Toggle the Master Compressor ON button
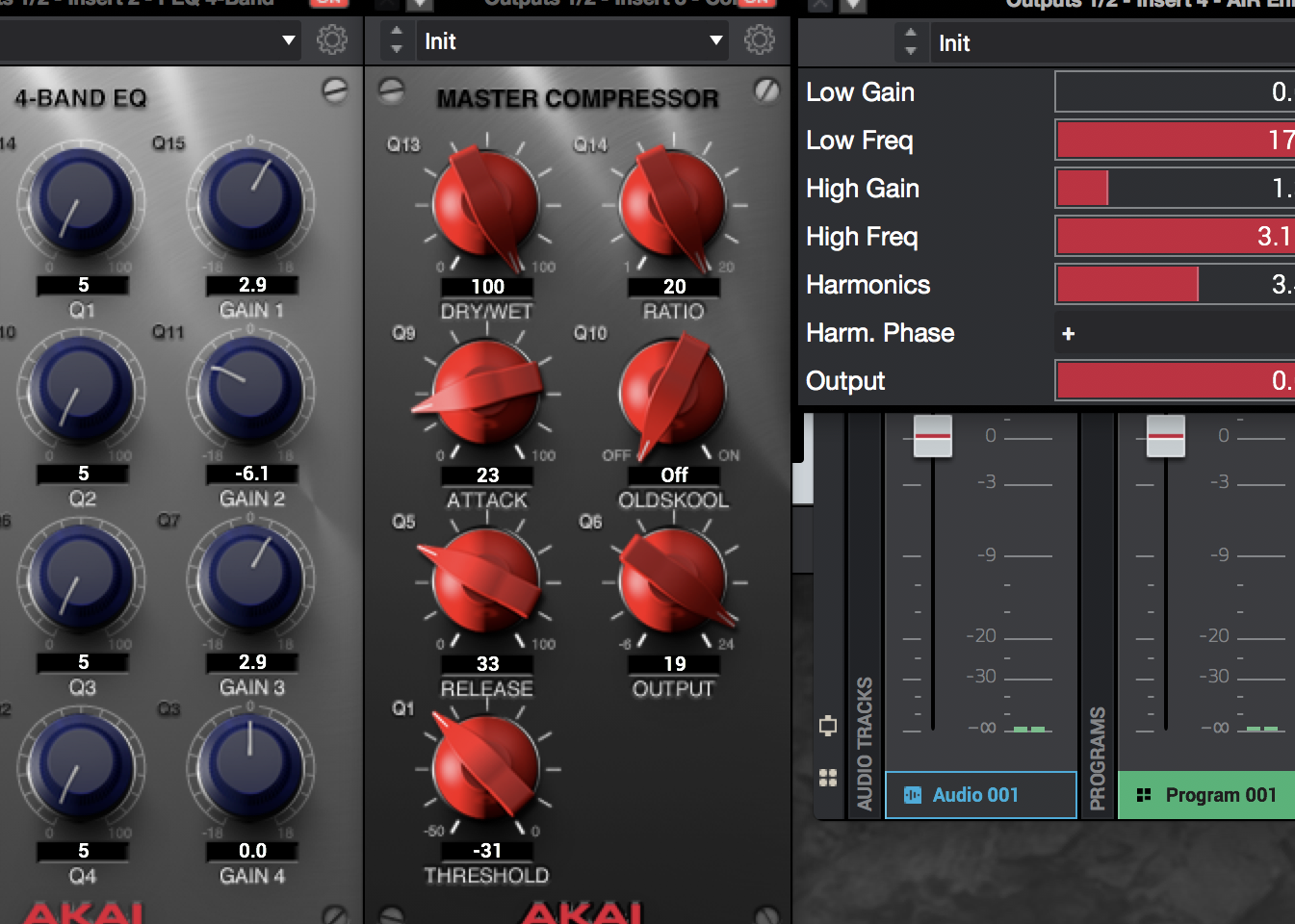 click(757, 3)
